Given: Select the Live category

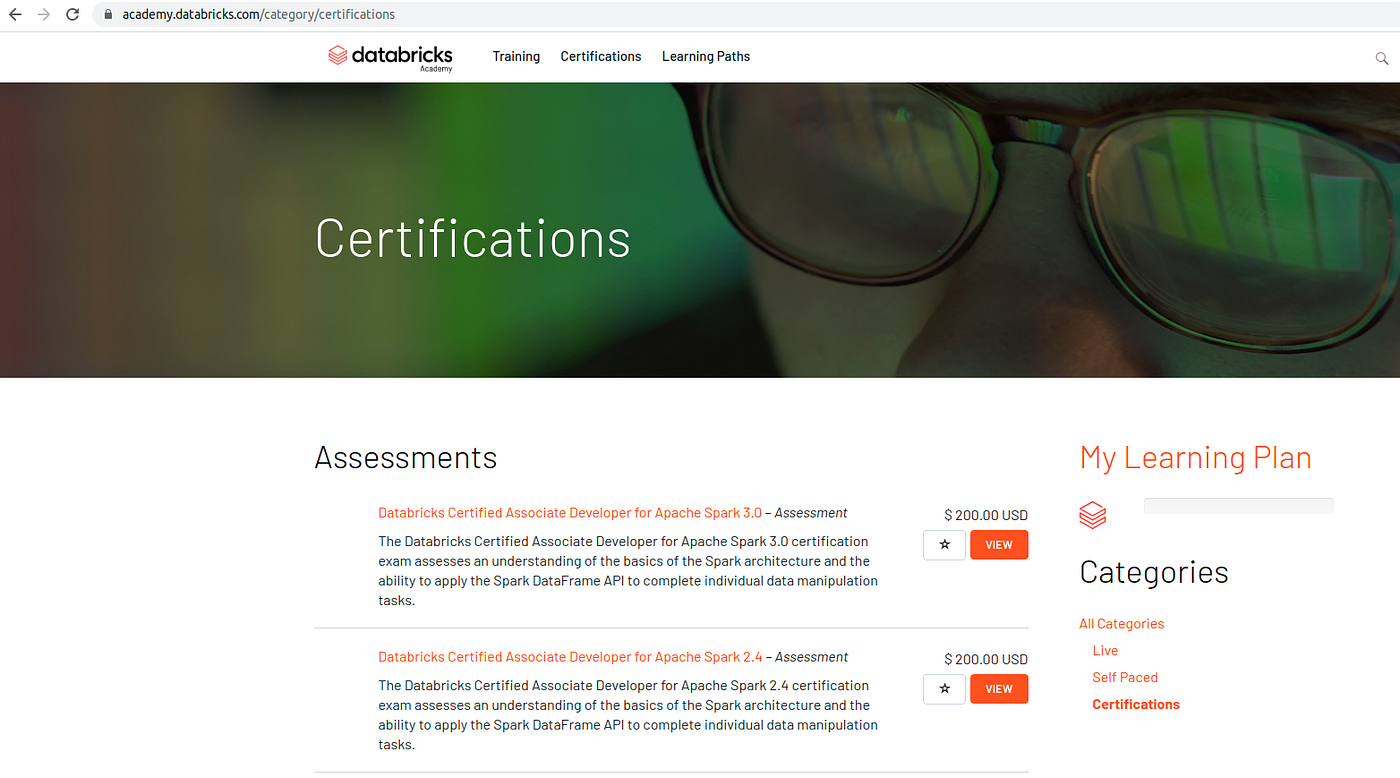Looking at the screenshot, I should (x=1105, y=651).
